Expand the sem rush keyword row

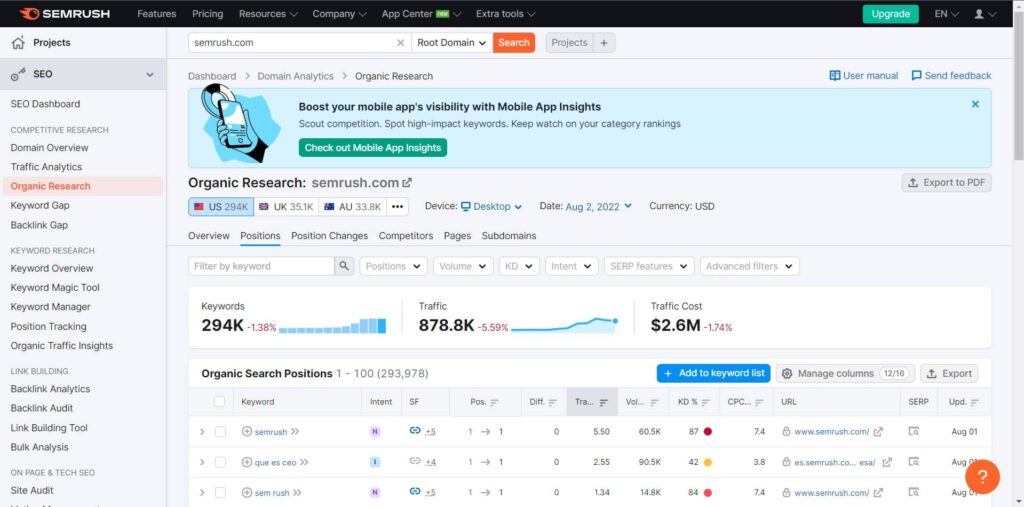(x=202, y=493)
